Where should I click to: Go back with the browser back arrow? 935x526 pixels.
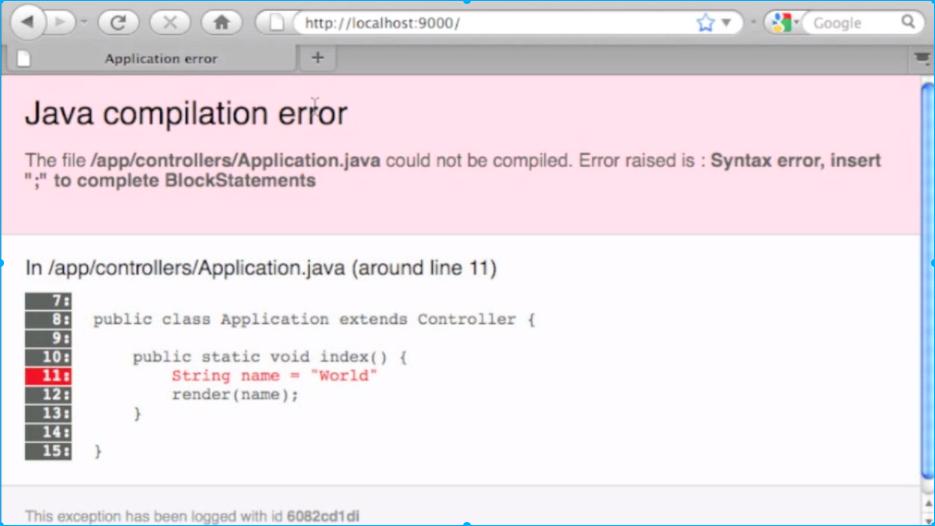coord(27,23)
